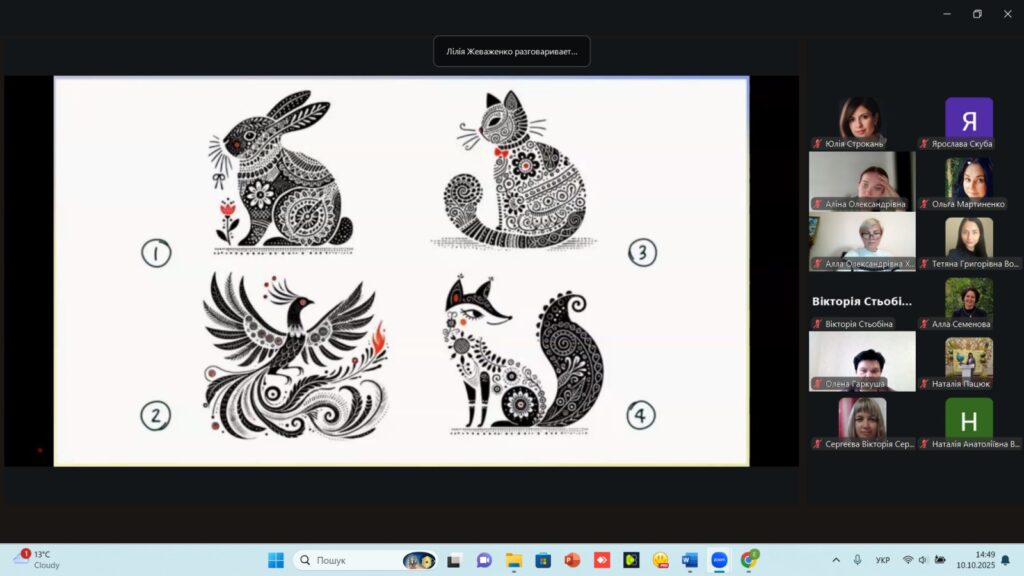
Task: Switch the УКР keyboard language indicator
Action: point(883,560)
